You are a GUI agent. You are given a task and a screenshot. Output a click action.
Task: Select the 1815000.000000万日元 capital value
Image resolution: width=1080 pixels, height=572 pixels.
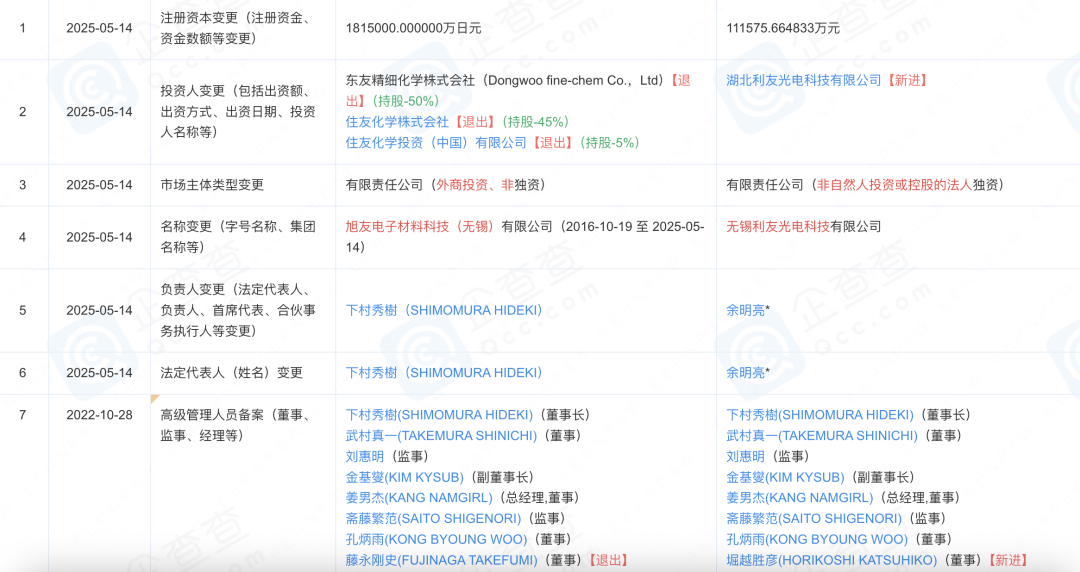[413, 28]
